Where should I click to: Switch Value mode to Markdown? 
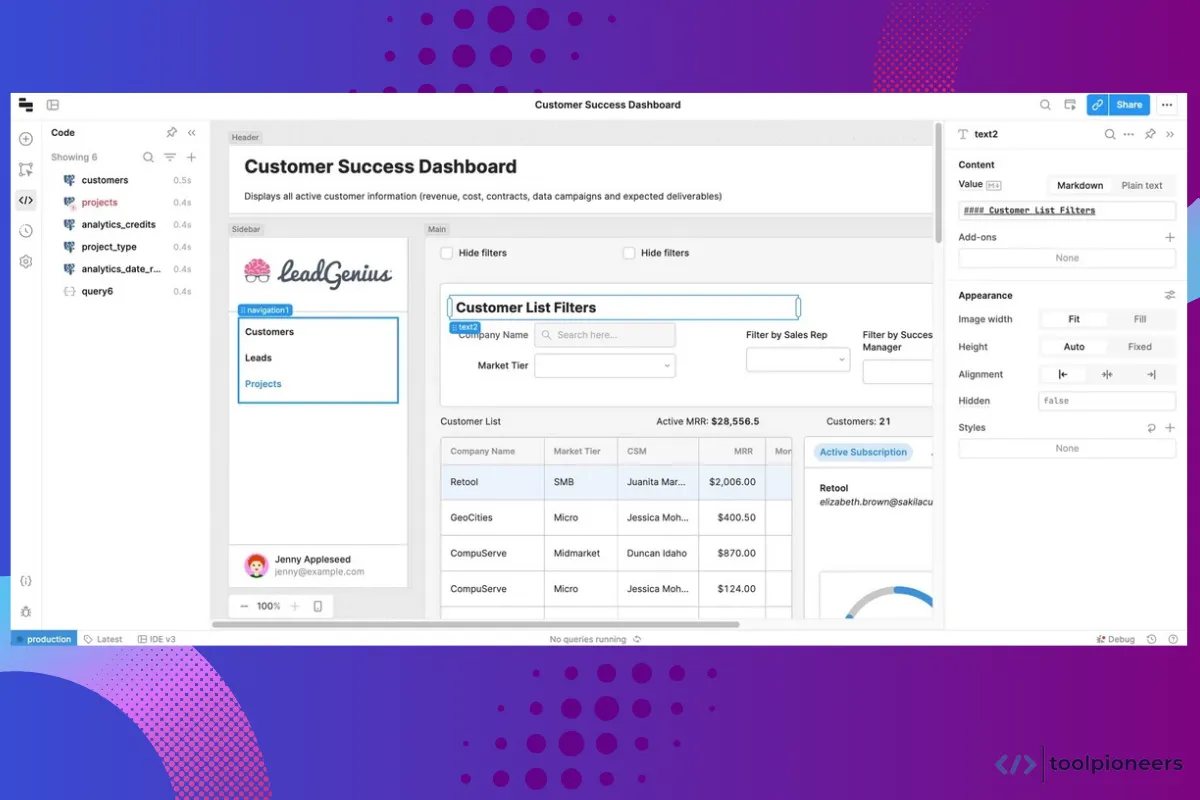point(1080,186)
